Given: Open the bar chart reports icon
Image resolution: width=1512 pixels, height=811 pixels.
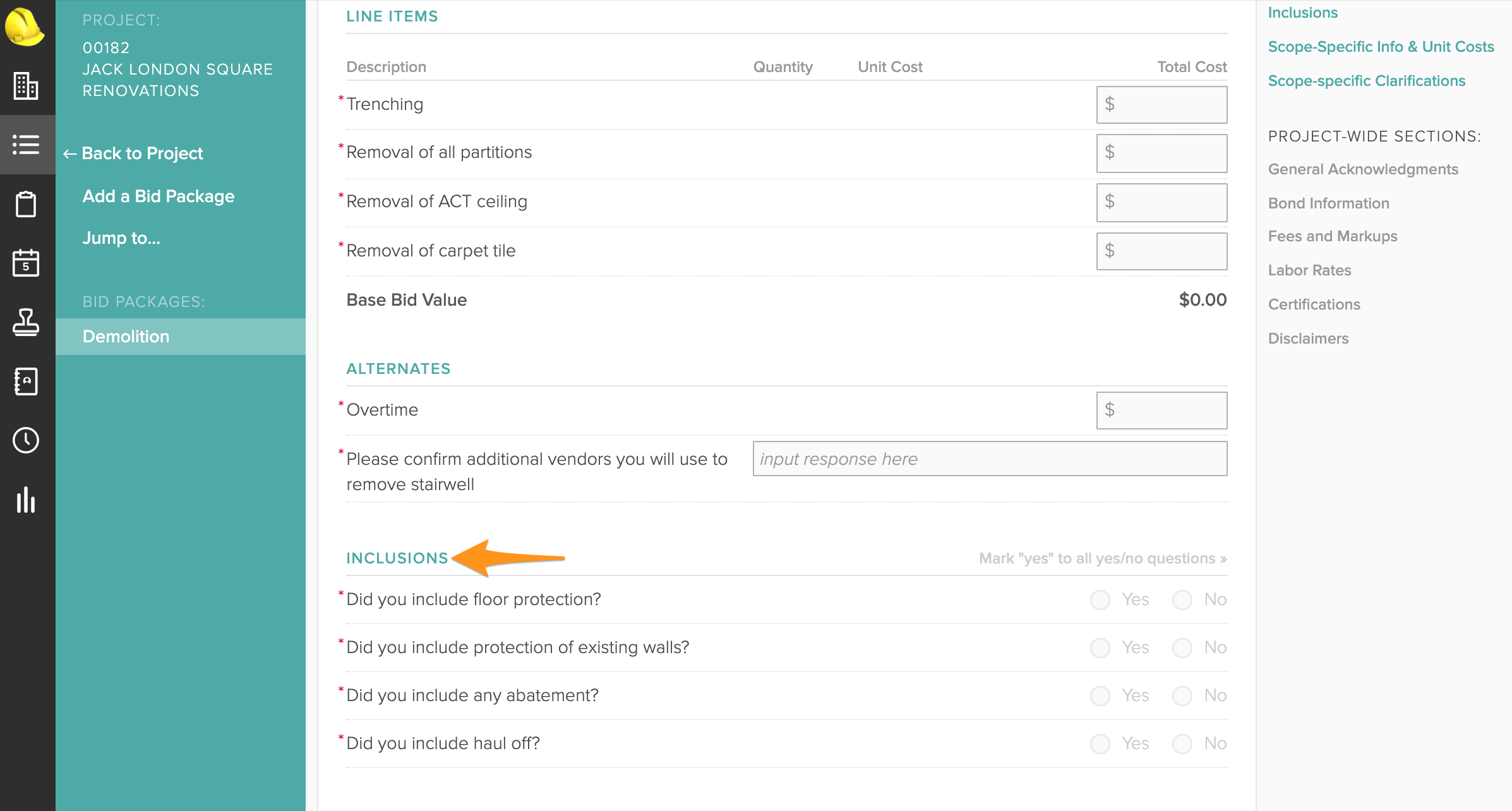Looking at the screenshot, I should (x=26, y=500).
